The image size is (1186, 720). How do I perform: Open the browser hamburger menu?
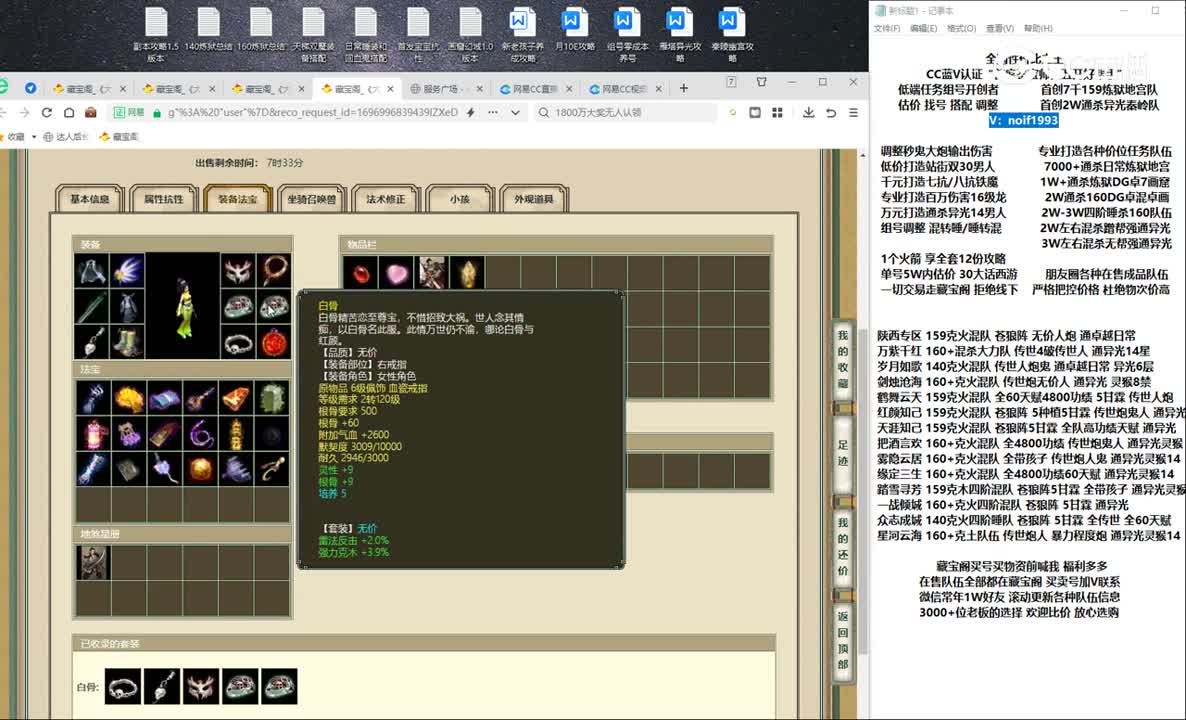click(x=853, y=113)
